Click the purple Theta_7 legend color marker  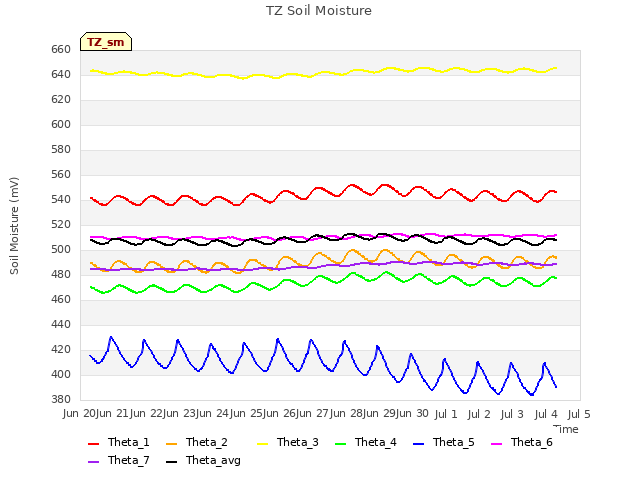click(93, 461)
